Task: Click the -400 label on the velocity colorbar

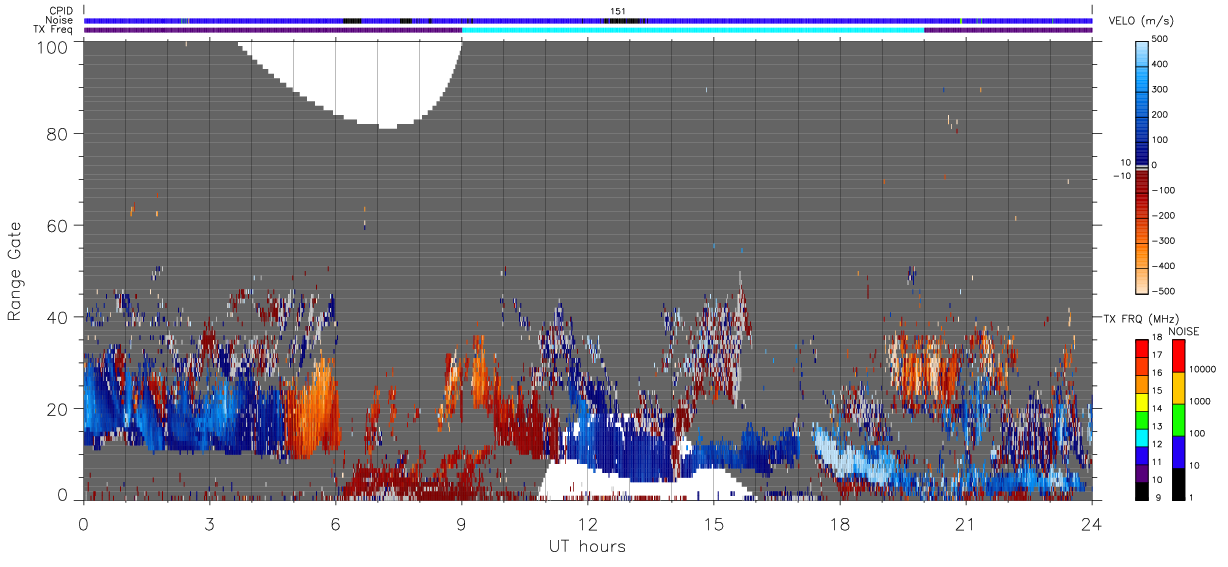Action: tap(1165, 266)
